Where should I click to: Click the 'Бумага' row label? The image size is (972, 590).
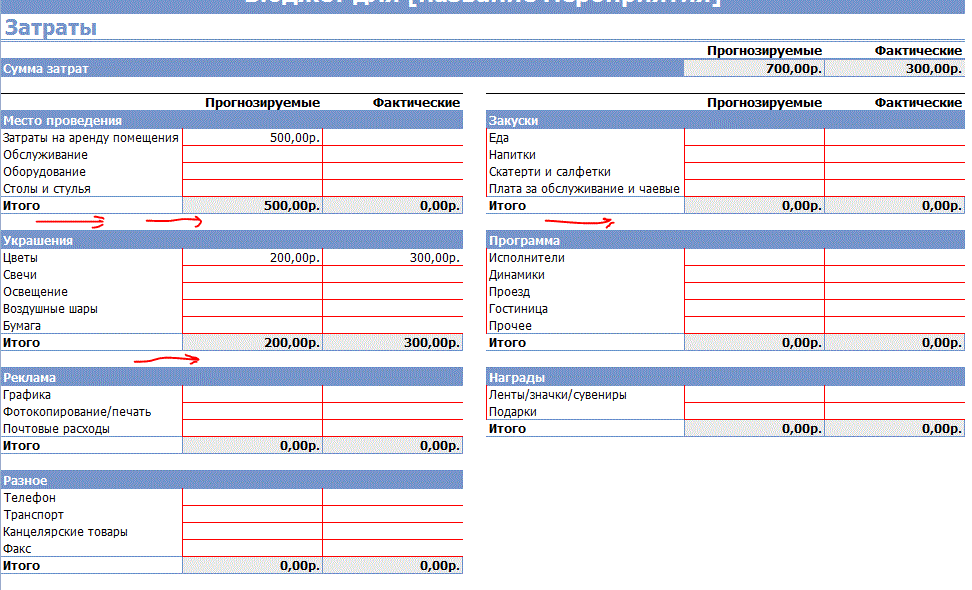click(22, 326)
